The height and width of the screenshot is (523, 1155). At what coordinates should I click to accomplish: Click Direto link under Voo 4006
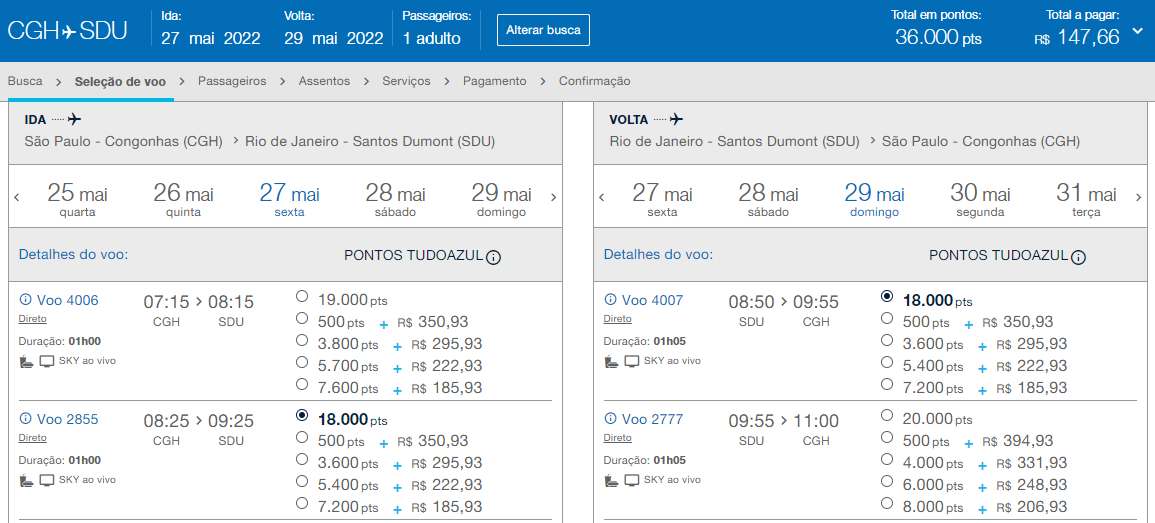32,319
